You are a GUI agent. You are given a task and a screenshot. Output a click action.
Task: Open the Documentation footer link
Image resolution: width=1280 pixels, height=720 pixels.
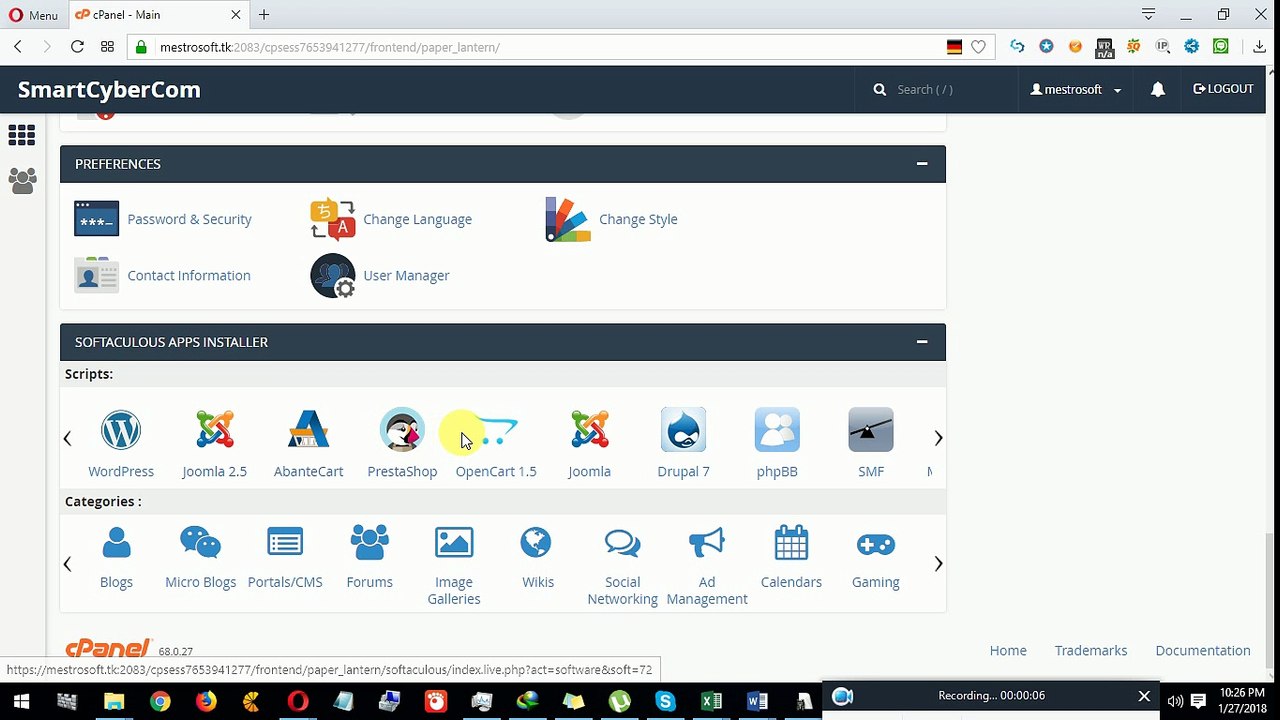tap(1203, 650)
